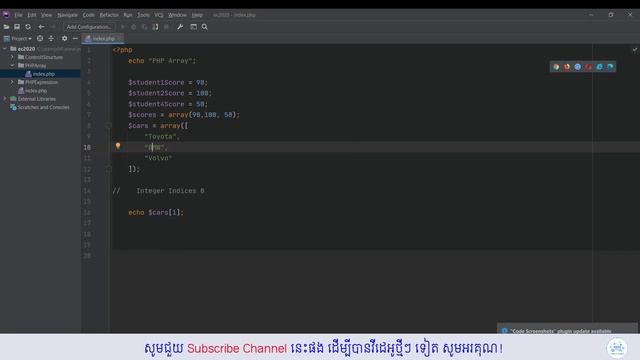The image size is (640, 360).
Task: Open the Window menu
Action: click(x=177, y=15)
